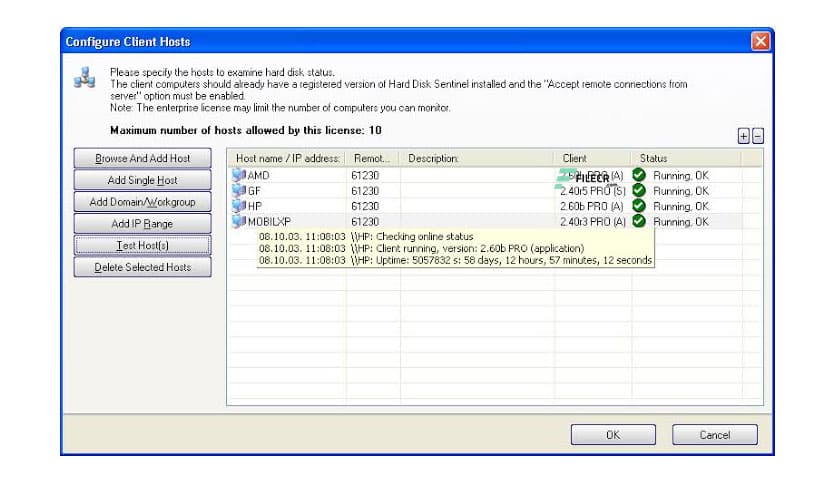The image size is (836, 484).
Task: Add a Domain/Workgroup
Action: click(142, 202)
